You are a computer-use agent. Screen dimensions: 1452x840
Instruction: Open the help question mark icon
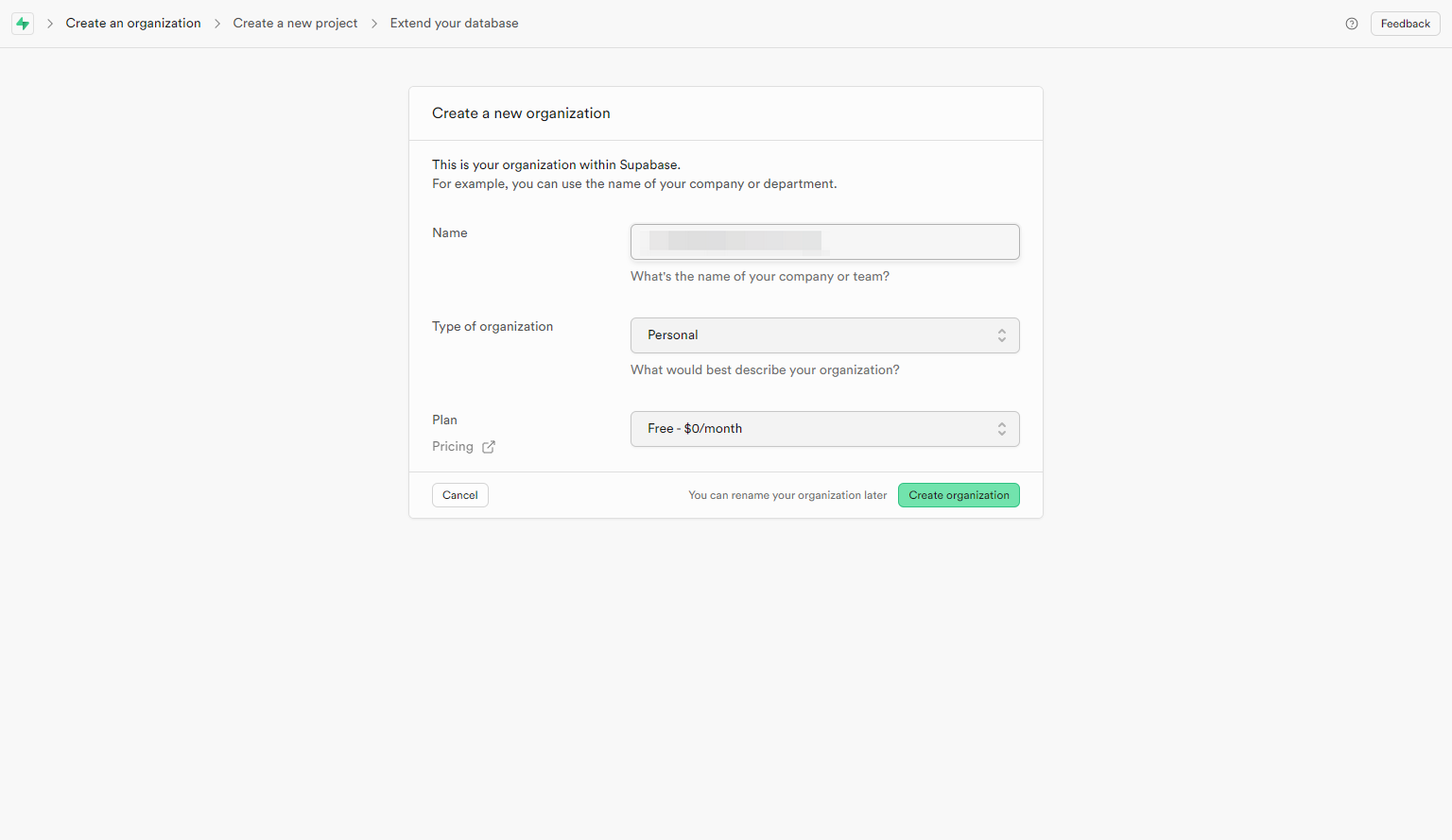point(1352,24)
